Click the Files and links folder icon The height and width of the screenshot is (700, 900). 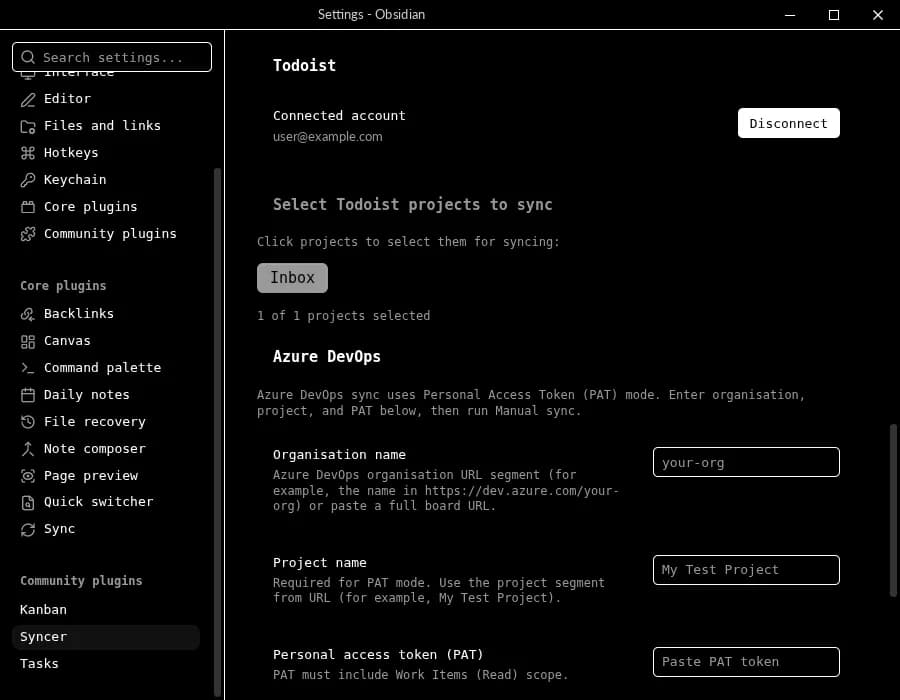(28, 126)
